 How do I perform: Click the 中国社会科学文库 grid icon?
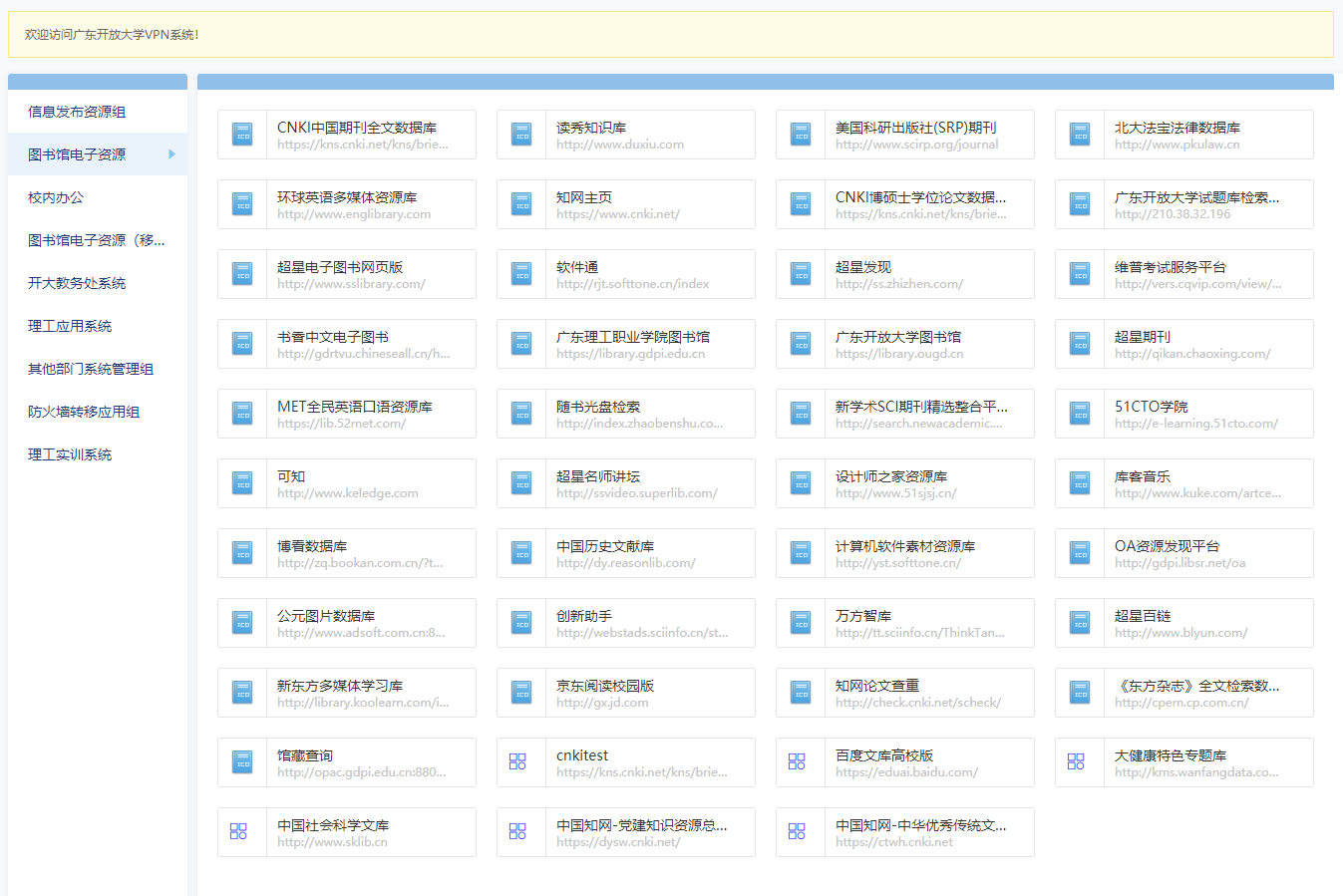tap(238, 831)
